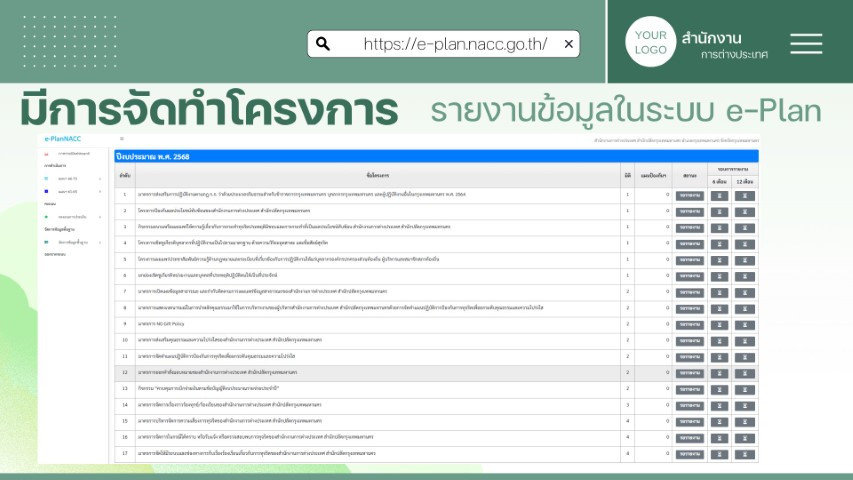This screenshot has height=480, width=853.
Task: Open 6-month report icon for row 12
Action: click(719, 372)
